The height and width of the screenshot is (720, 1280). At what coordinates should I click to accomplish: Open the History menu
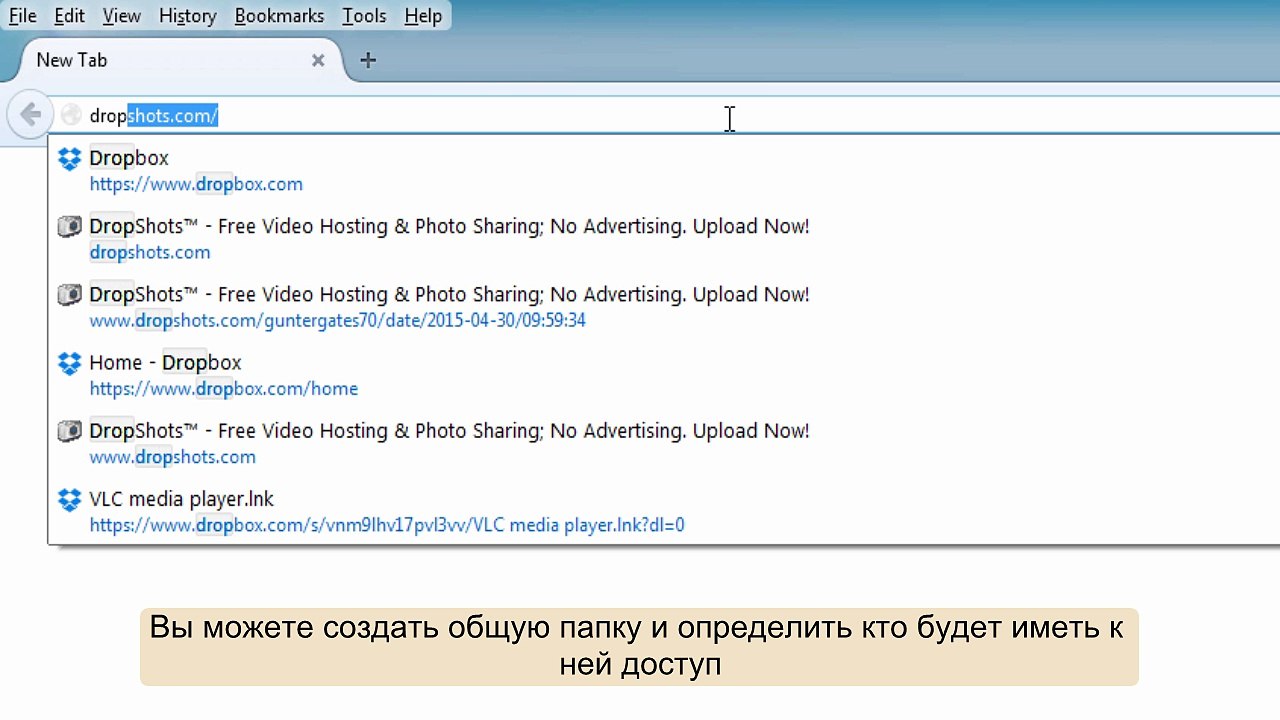[x=188, y=16]
